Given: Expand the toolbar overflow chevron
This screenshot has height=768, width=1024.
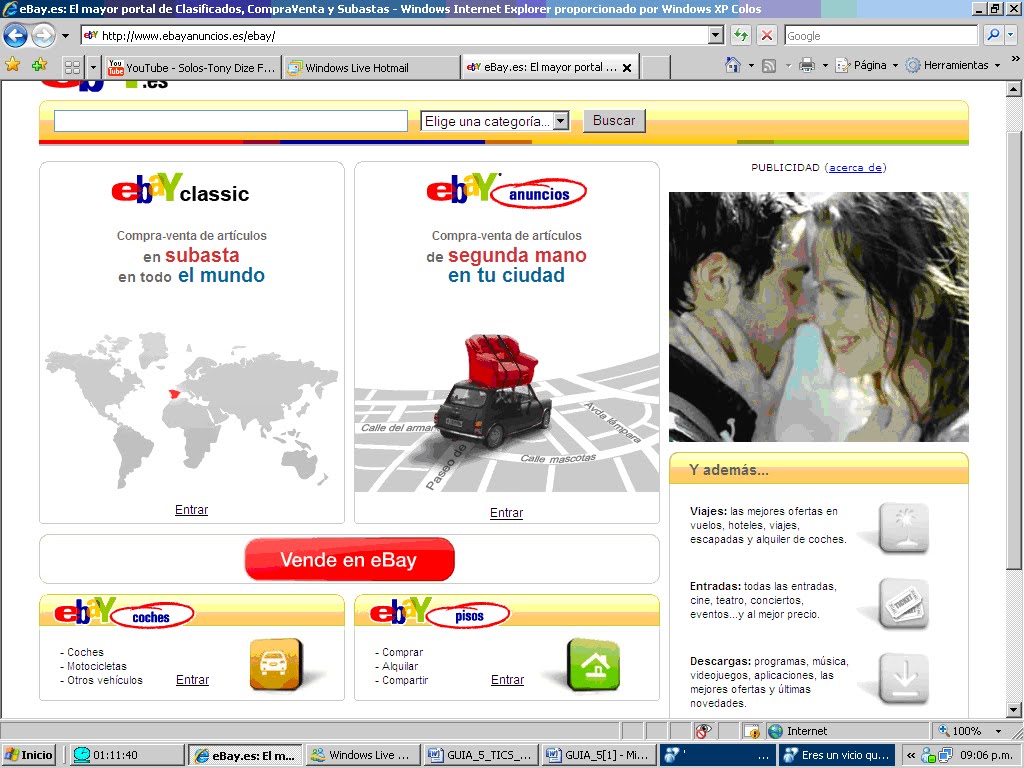Looking at the screenshot, I should [x=1015, y=59].
